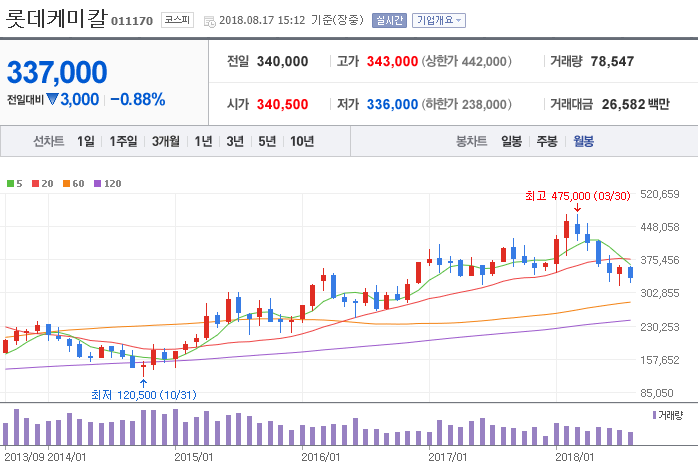Click the 코스피 market badge

[x=177, y=20]
